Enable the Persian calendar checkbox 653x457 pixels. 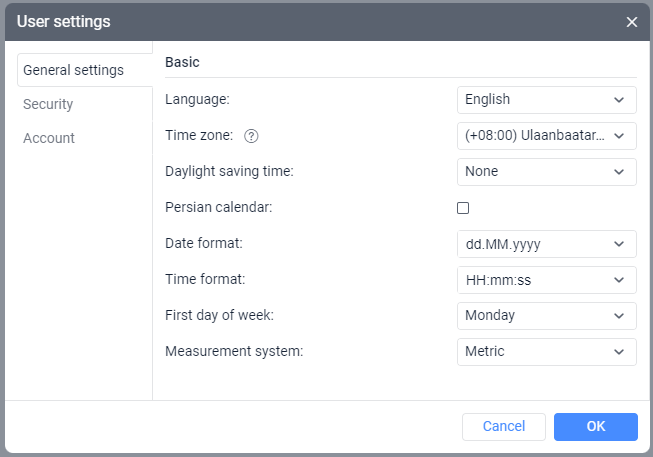(463, 208)
